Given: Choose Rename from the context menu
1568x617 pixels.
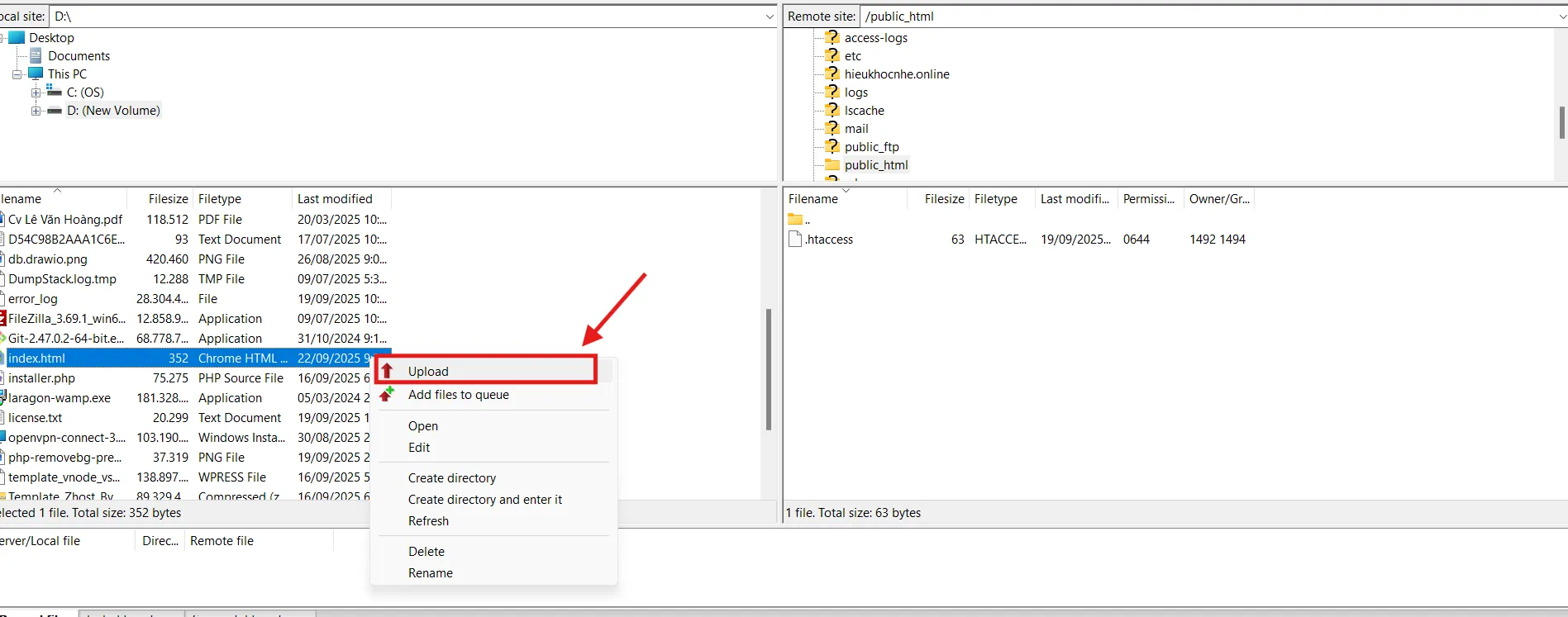Looking at the screenshot, I should 431,572.
